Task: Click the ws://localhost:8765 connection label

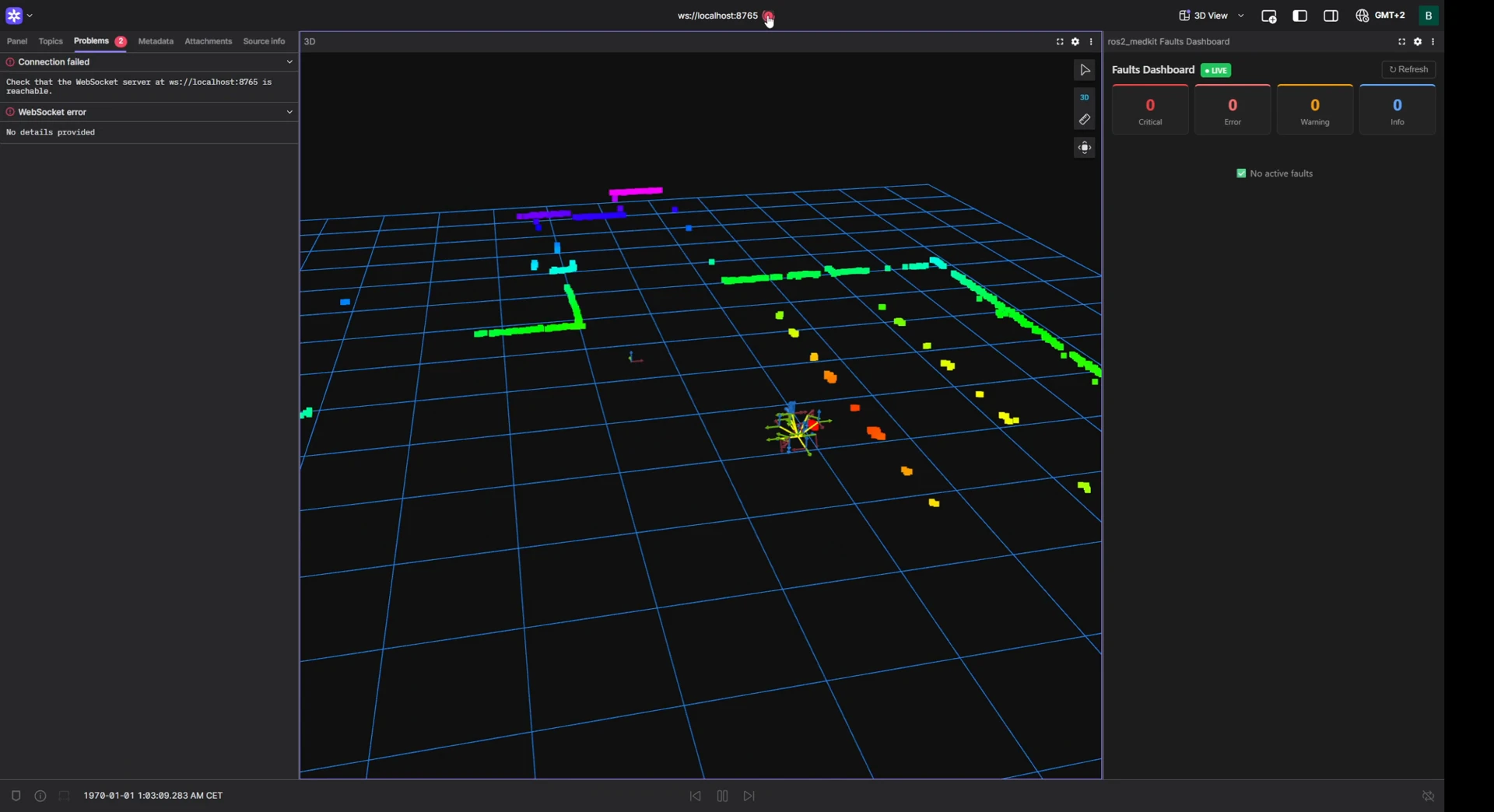Action: [x=717, y=16]
